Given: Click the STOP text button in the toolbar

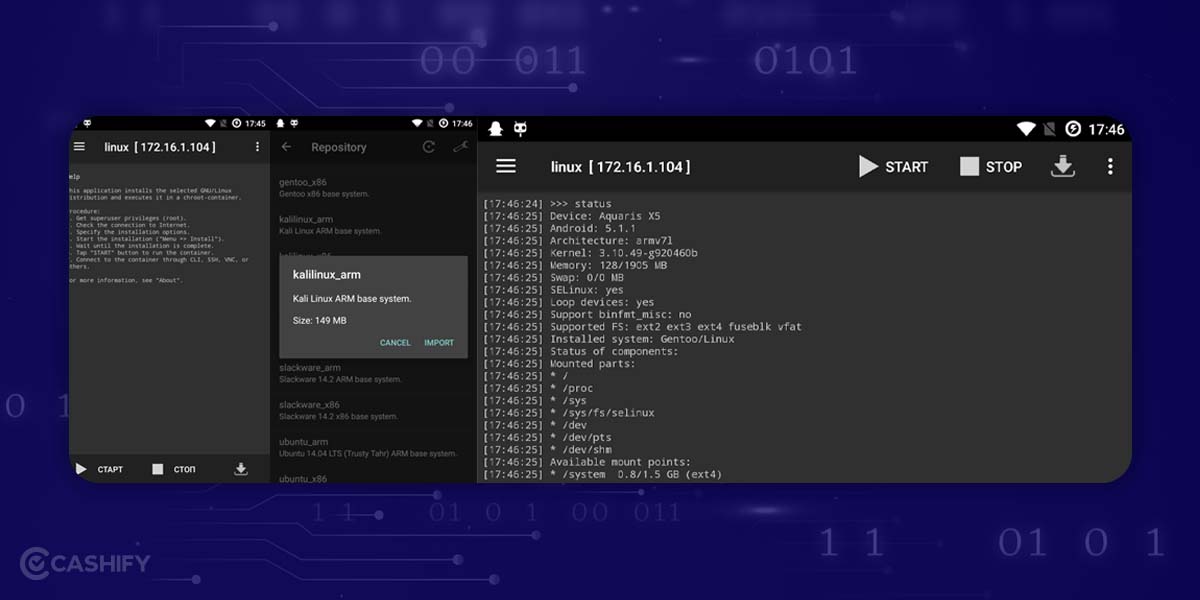Looking at the screenshot, I should pos(1003,166).
